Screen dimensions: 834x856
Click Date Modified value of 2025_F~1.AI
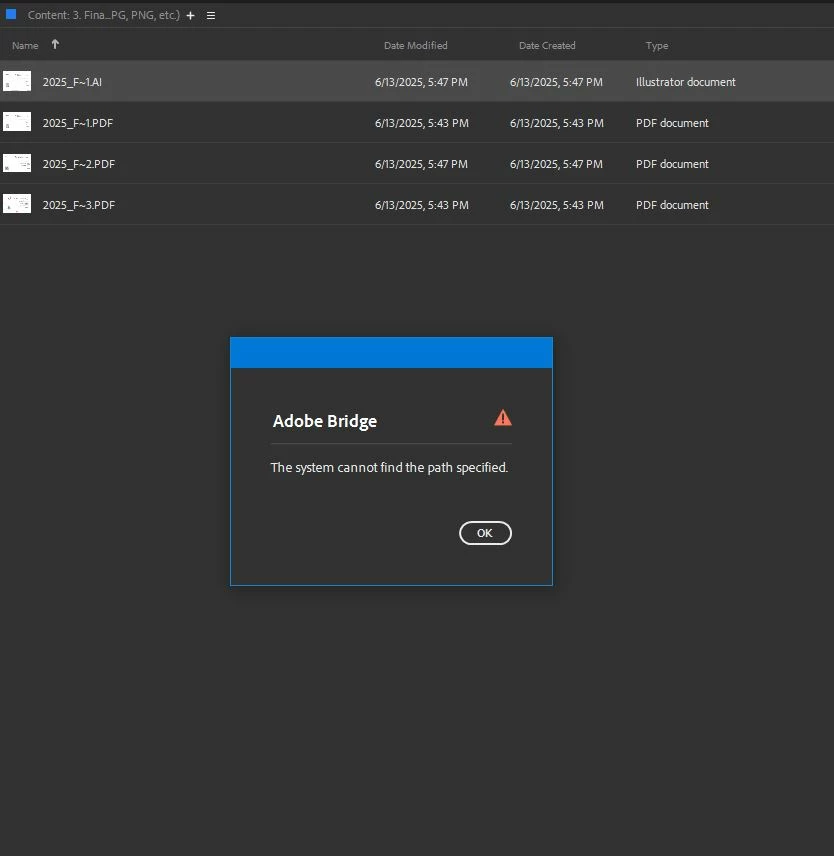point(421,82)
